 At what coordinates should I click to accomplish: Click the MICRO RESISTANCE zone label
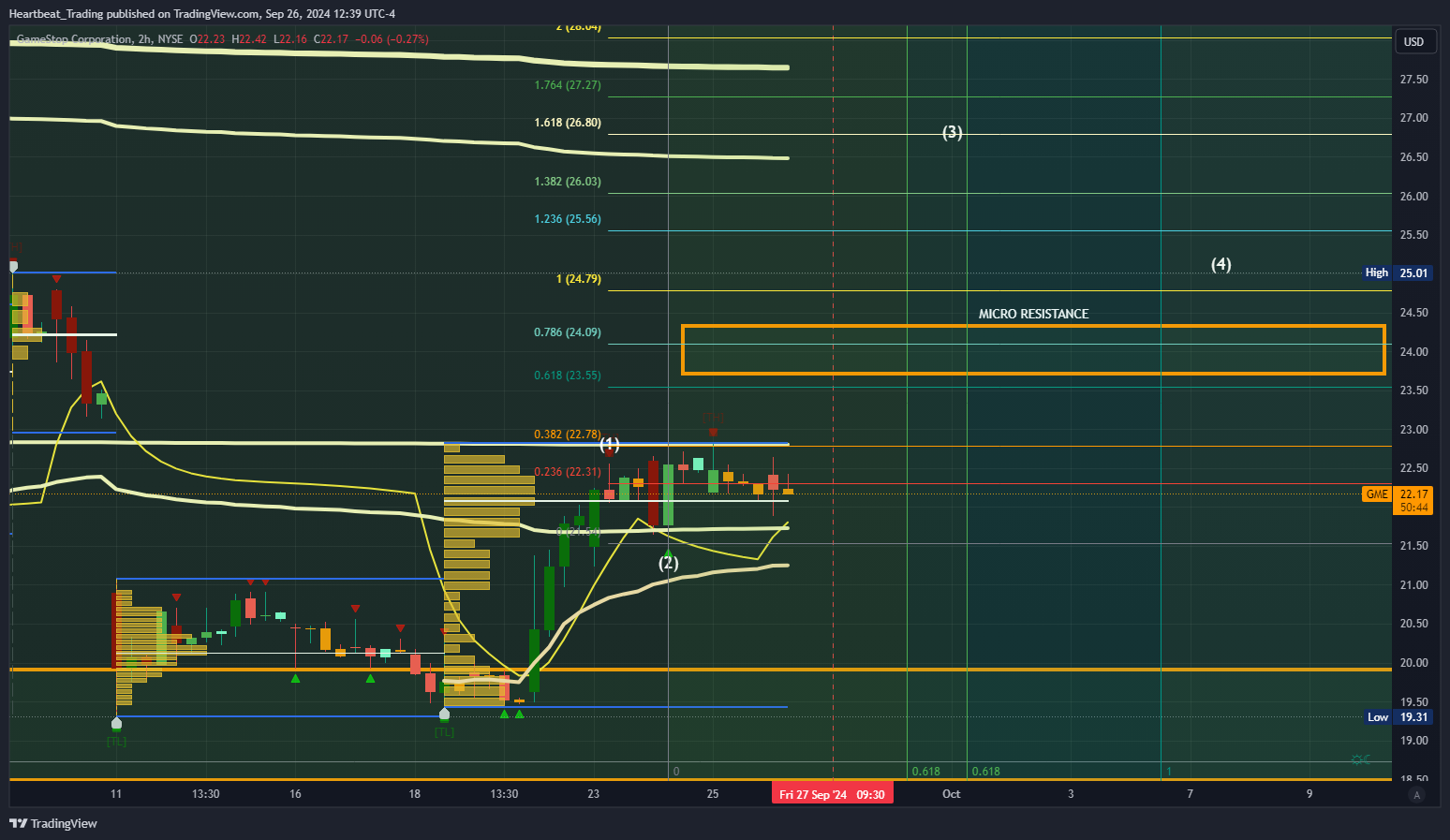(1034, 314)
